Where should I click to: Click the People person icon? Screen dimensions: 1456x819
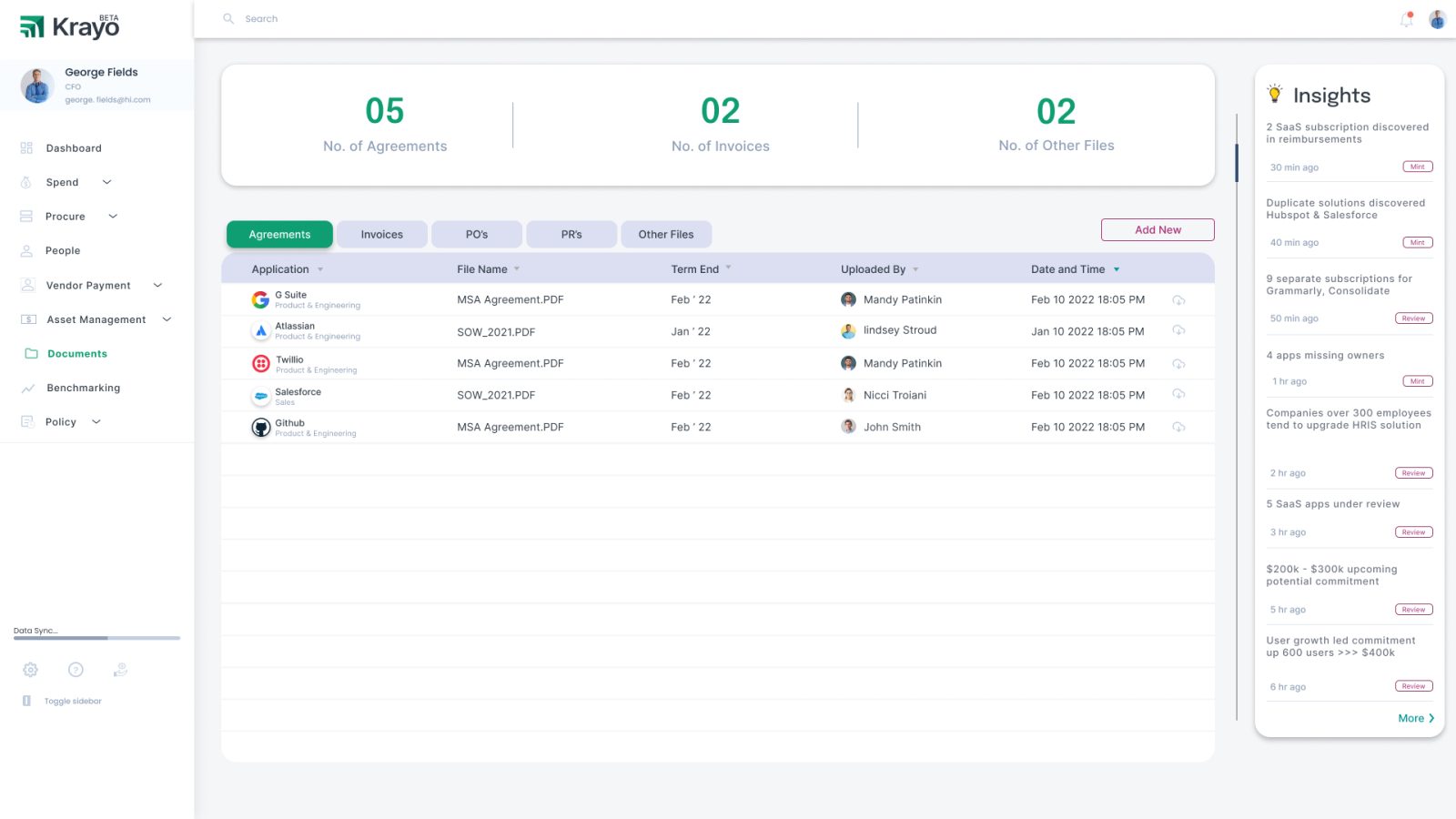(x=26, y=250)
